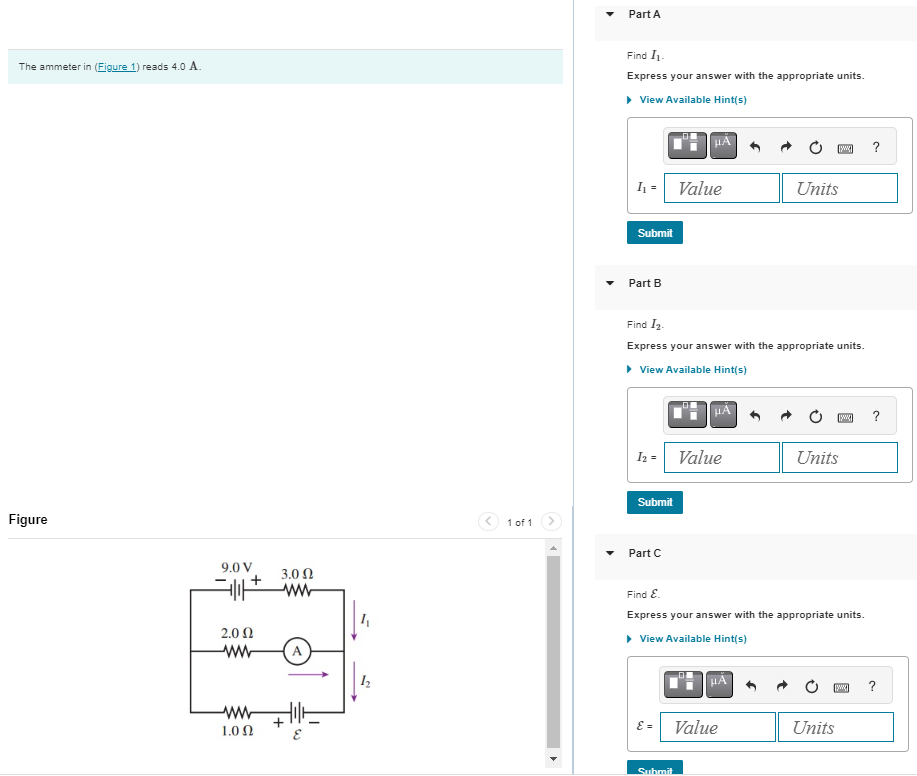Image resolution: width=917 pixels, height=776 pixels.
Task: Redo an entry using Part A toolbar arrow
Action: [x=786, y=147]
